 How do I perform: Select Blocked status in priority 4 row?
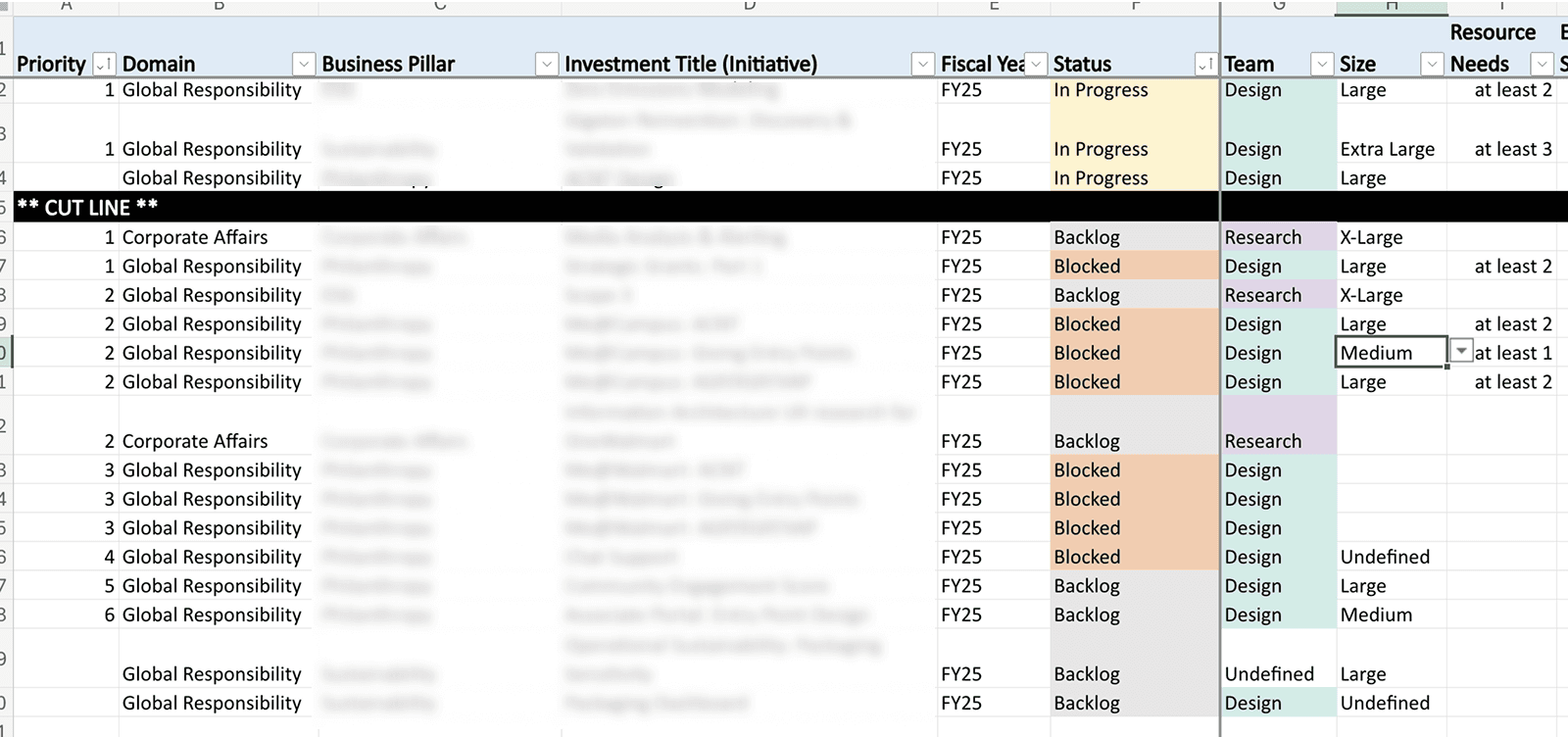[1135, 557]
